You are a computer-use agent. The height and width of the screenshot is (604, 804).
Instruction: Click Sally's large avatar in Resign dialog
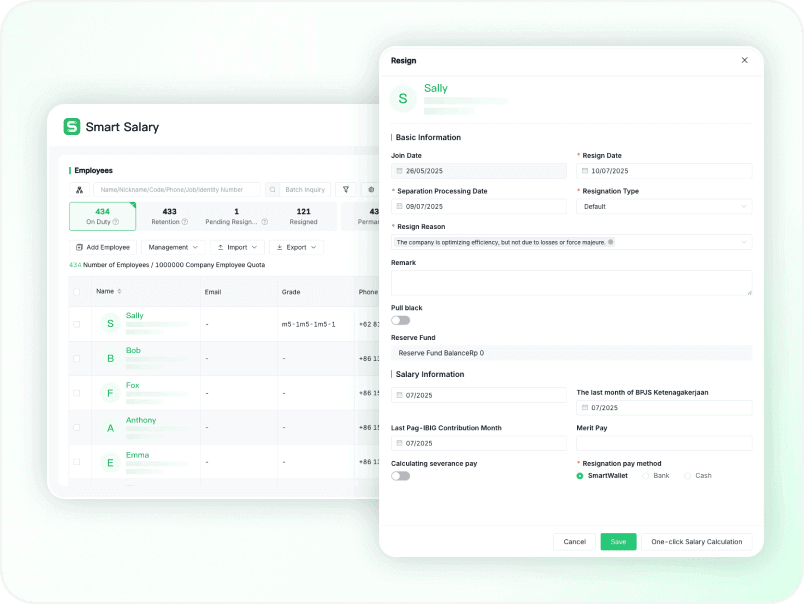pyautogui.click(x=403, y=98)
